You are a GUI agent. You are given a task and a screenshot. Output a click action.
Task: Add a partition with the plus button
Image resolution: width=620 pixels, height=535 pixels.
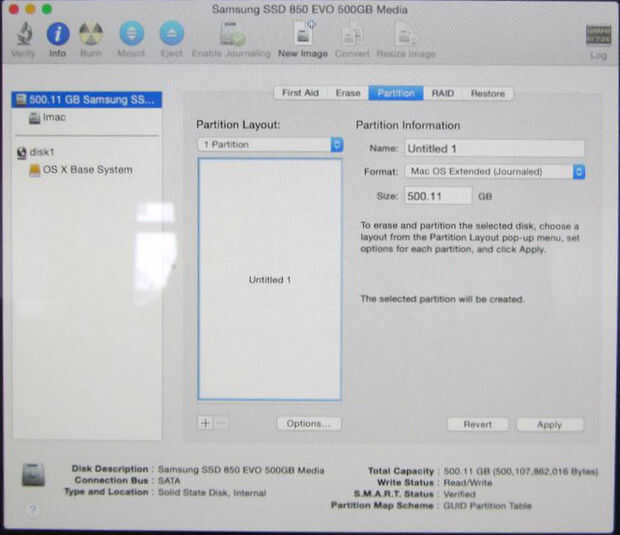pyautogui.click(x=205, y=423)
